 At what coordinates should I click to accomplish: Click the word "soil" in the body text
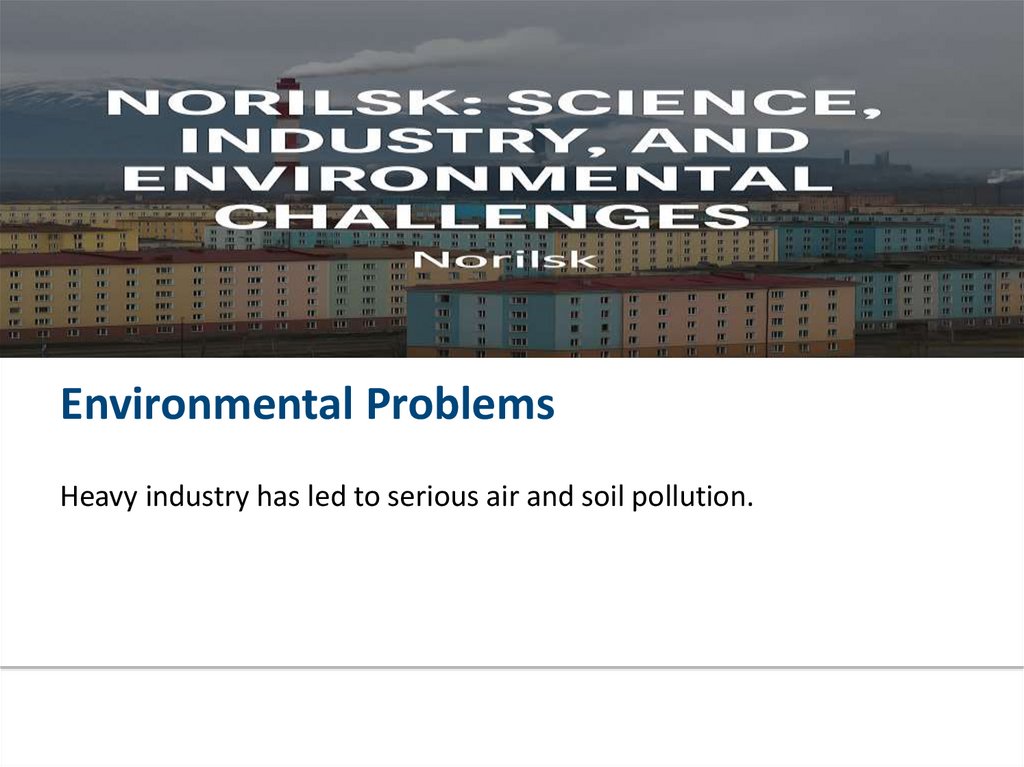tap(602, 496)
